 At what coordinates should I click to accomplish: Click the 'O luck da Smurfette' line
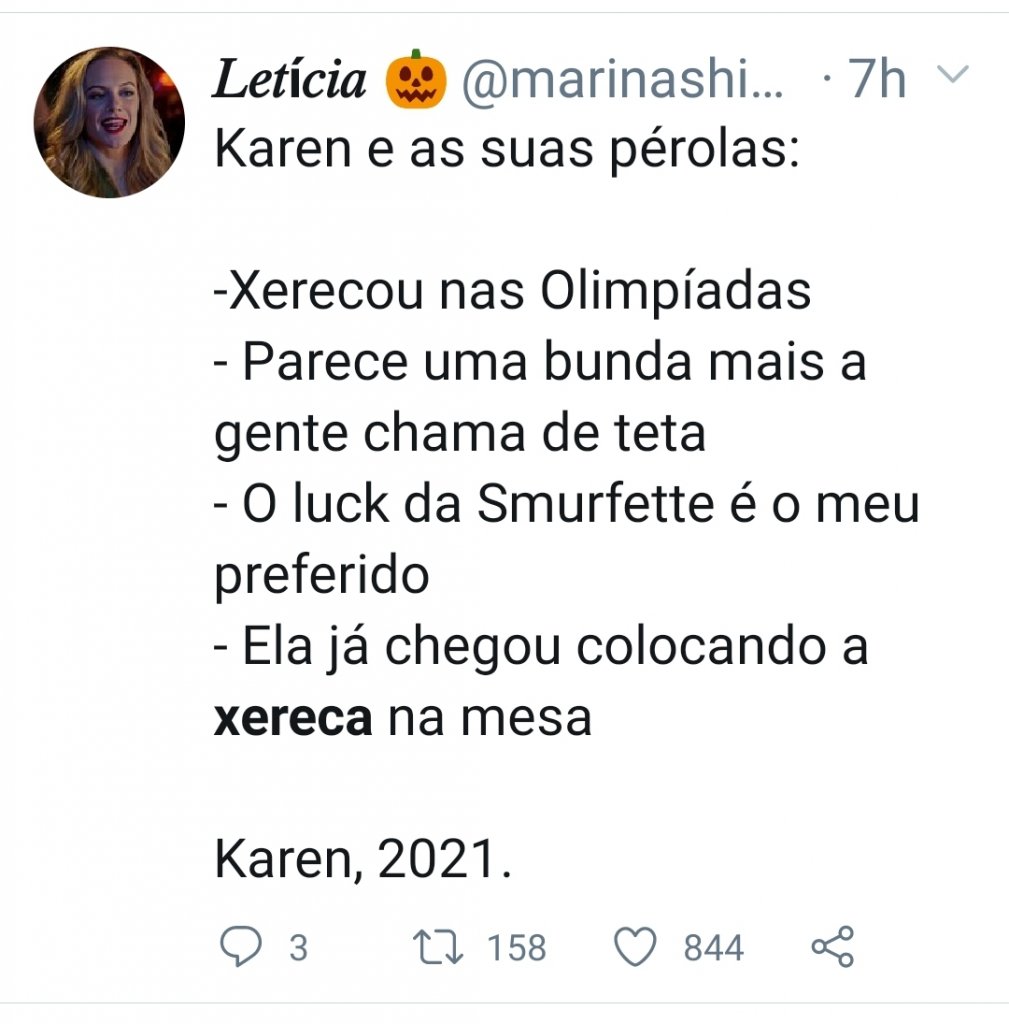(567, 504)
